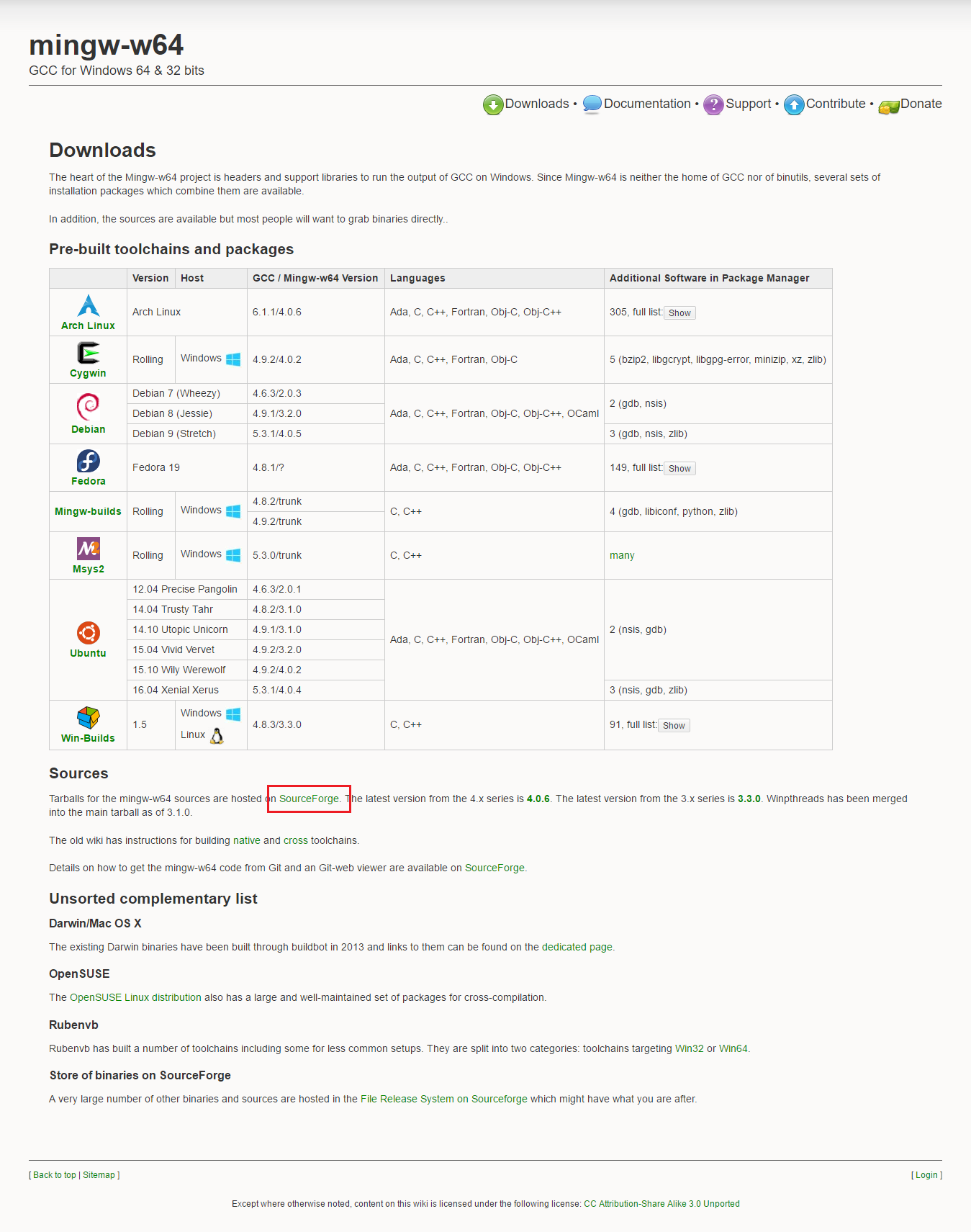Open the Darwin 'dedicated page' link
Image resolution: width=971 pixels, height=1232 pixels.
click(x=577, y=947)
